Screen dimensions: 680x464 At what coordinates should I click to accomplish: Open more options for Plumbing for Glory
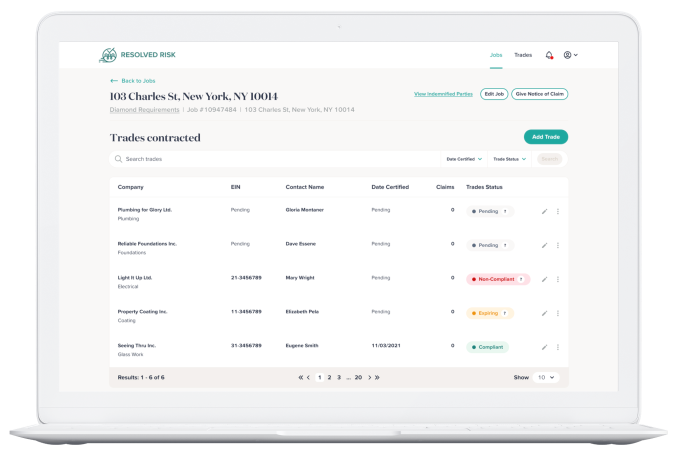pos(558,212)
